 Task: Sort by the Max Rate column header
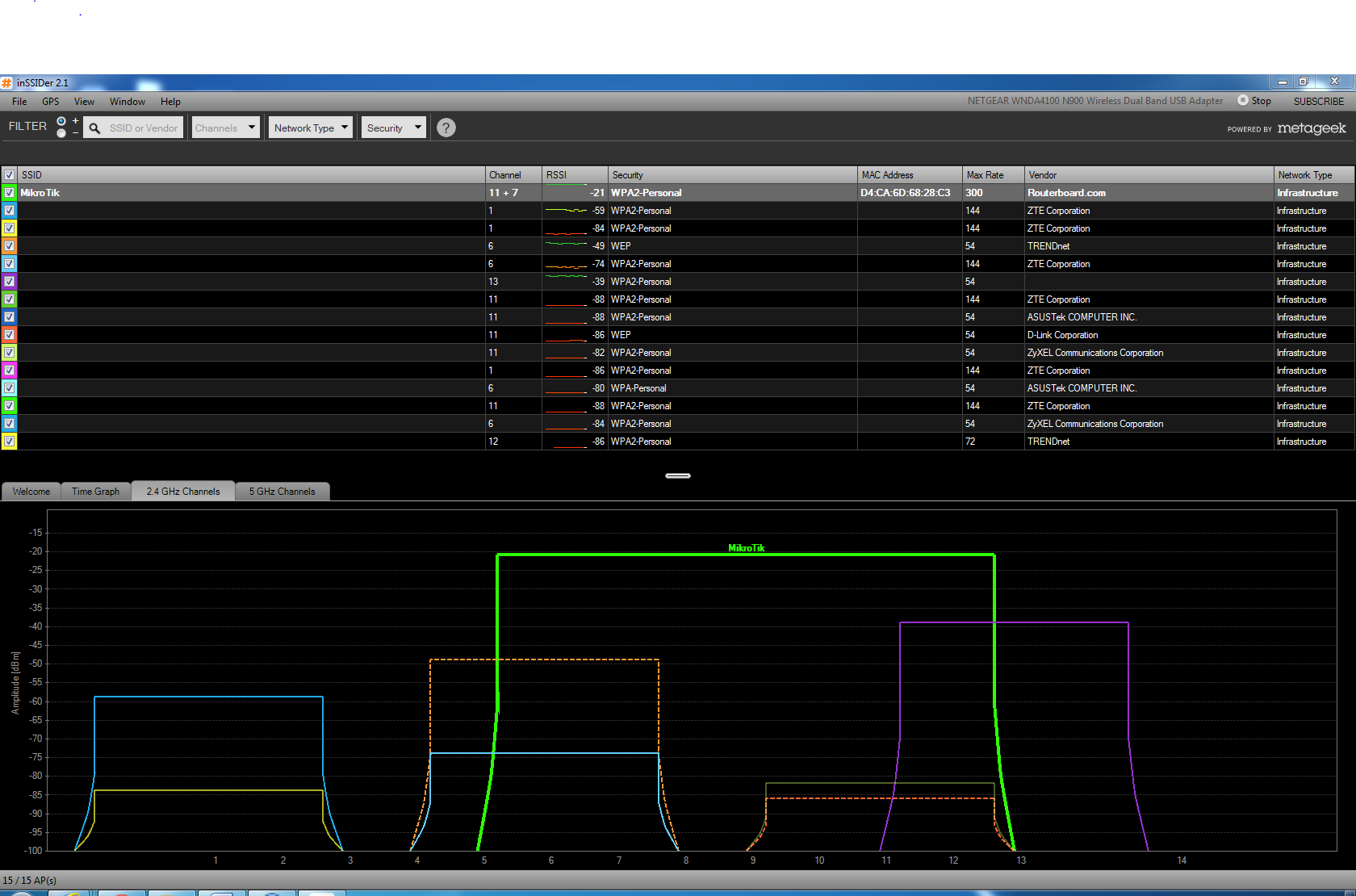993,174
